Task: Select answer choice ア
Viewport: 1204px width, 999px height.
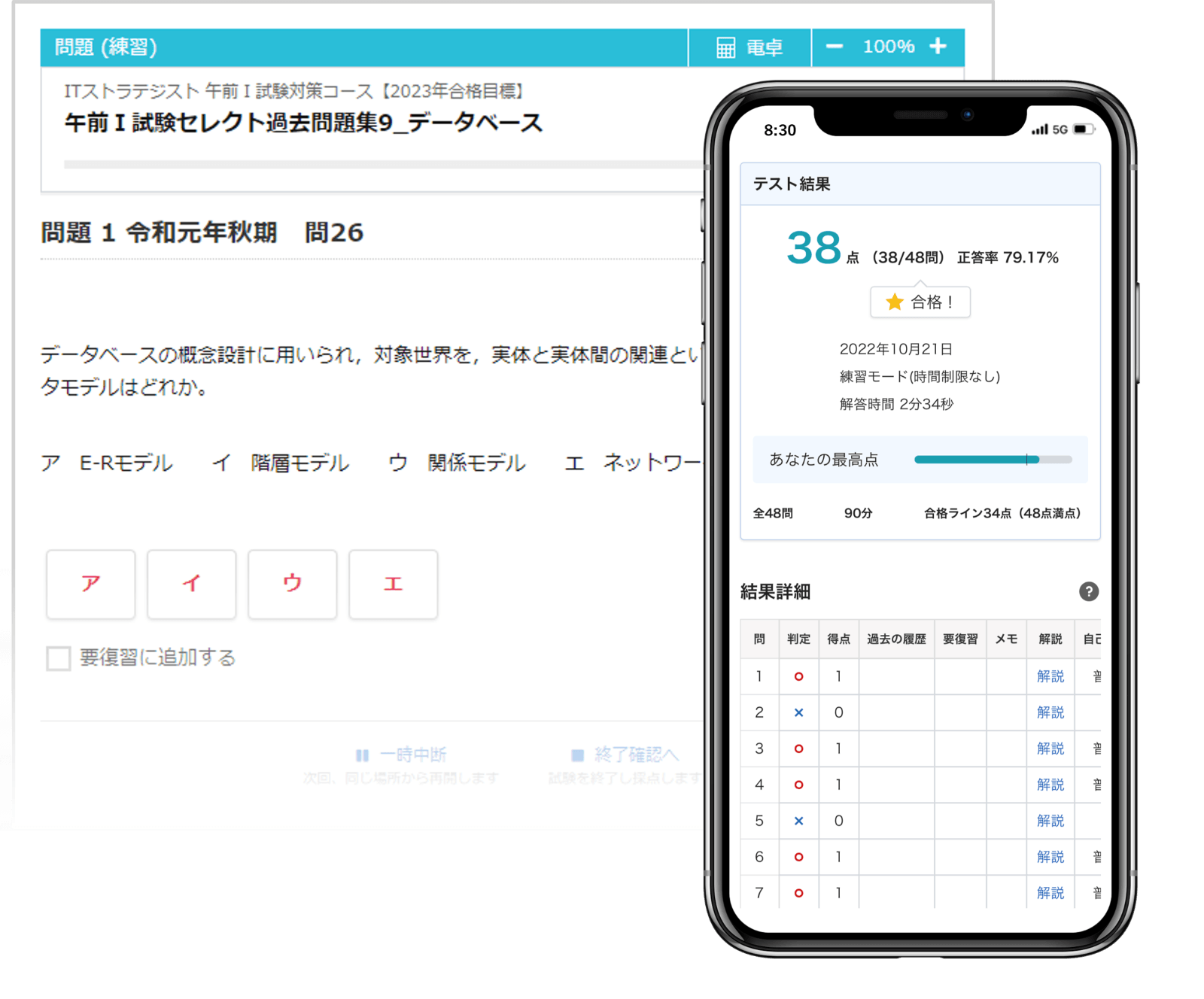Action: (x=90, y=585)
